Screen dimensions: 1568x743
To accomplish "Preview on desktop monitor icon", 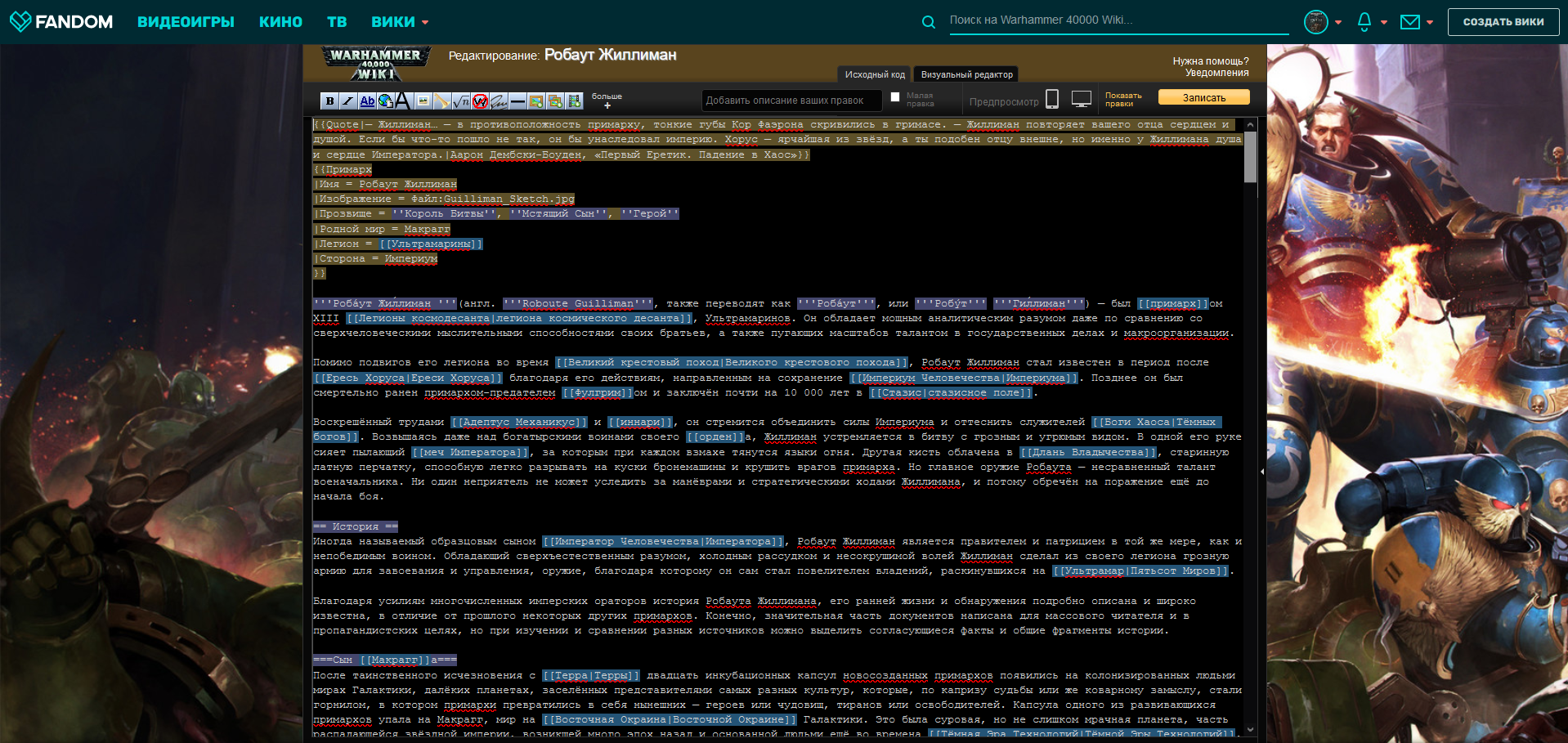I will tap(1082, 99).
